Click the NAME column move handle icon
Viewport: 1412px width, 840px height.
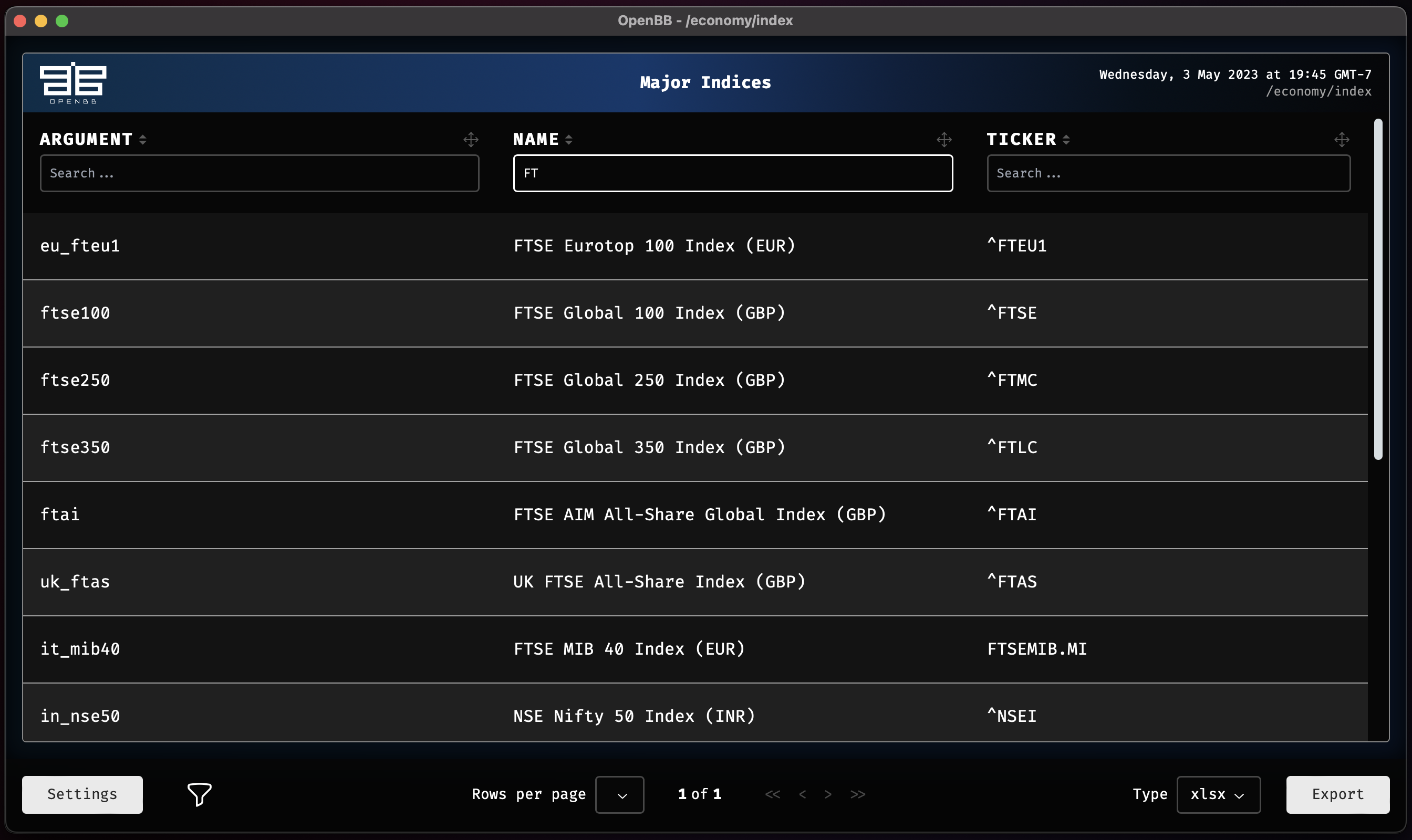pyautogui.click(x=943, y=140)
